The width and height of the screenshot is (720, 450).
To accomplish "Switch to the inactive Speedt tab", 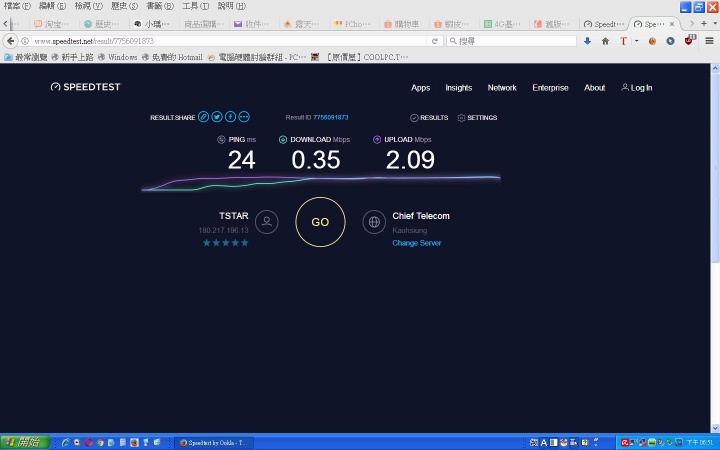I will pos(603,24).
